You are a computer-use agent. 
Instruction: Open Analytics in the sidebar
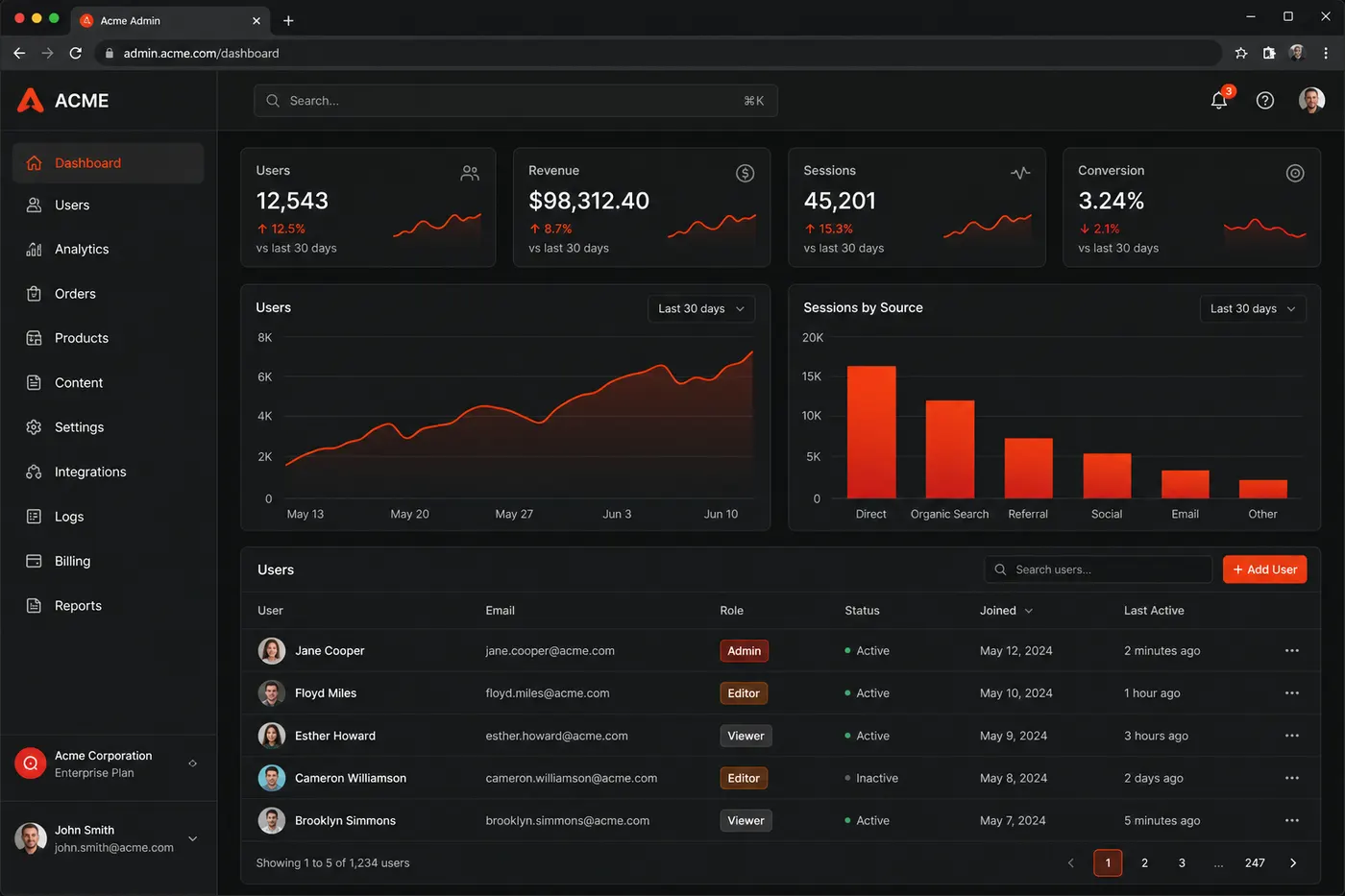(x=108, y=249)
